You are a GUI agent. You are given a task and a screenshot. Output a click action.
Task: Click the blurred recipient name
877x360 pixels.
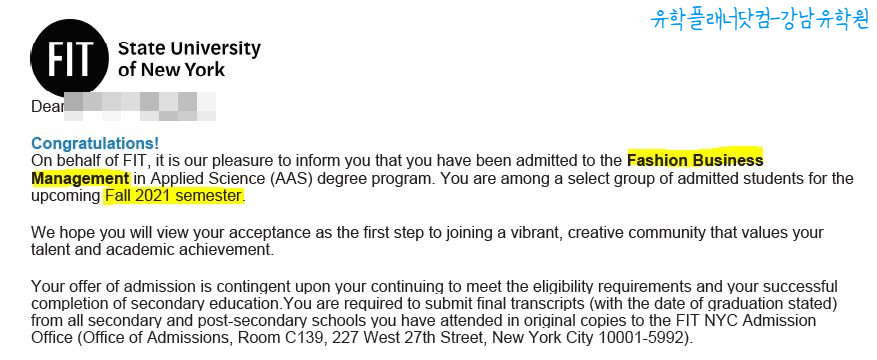pos(140,106)
